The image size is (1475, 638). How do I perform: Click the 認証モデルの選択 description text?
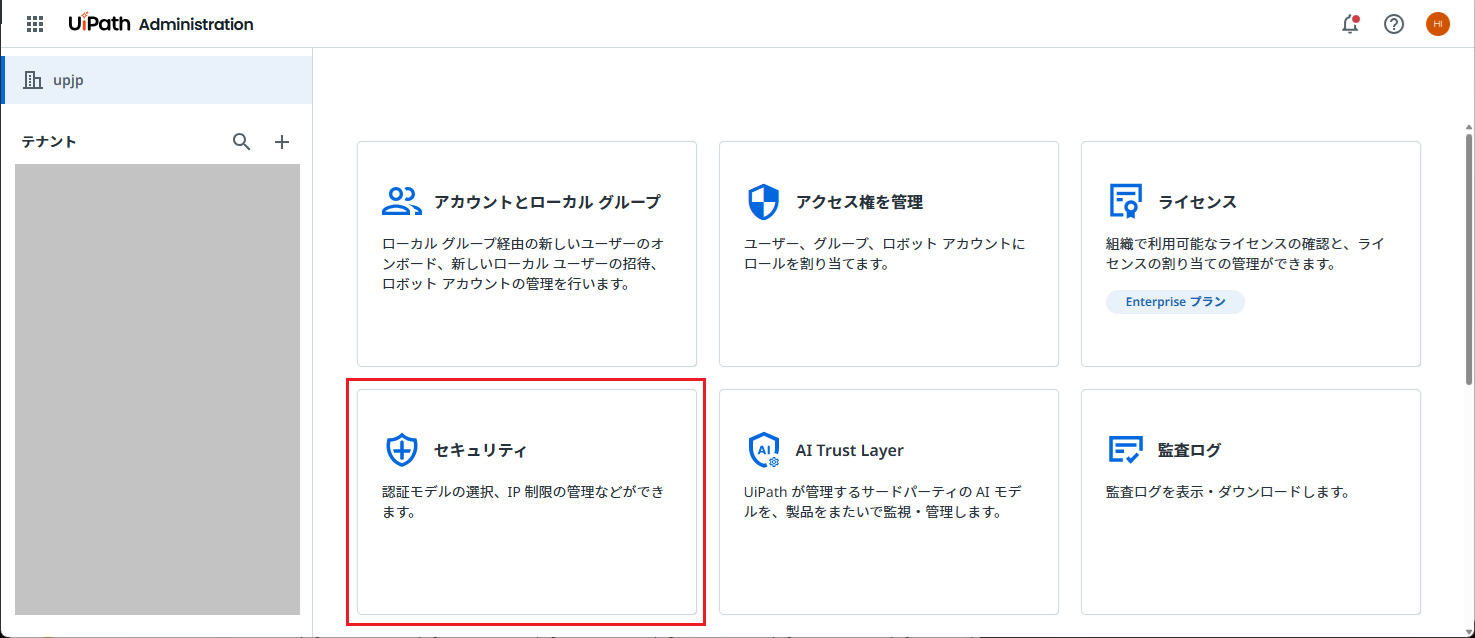tap(523, 502)
